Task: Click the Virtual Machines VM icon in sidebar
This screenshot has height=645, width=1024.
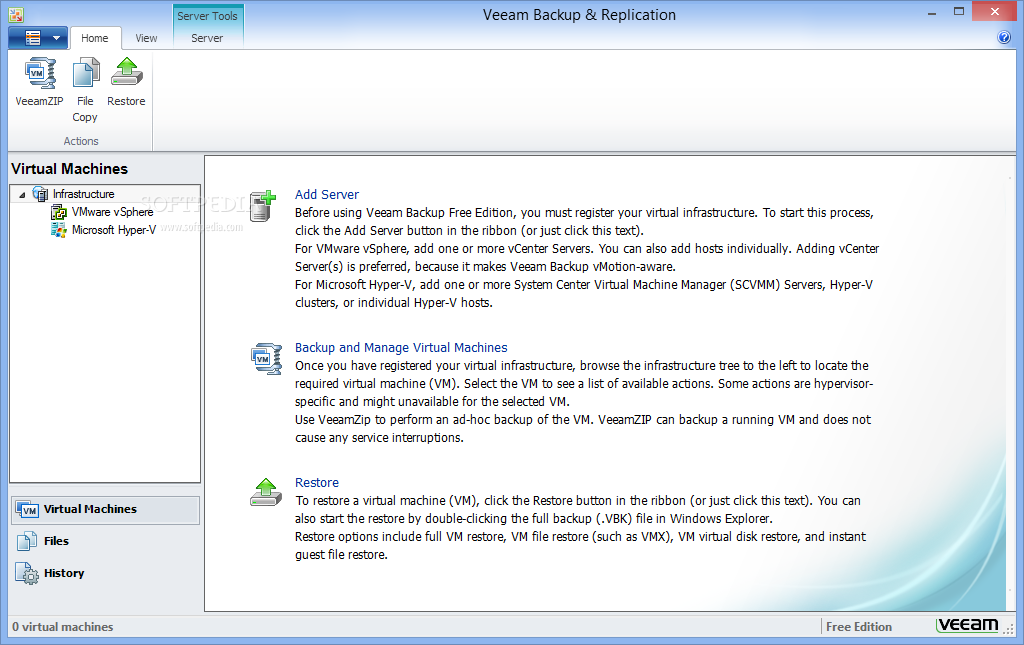Action: point(27,510)
